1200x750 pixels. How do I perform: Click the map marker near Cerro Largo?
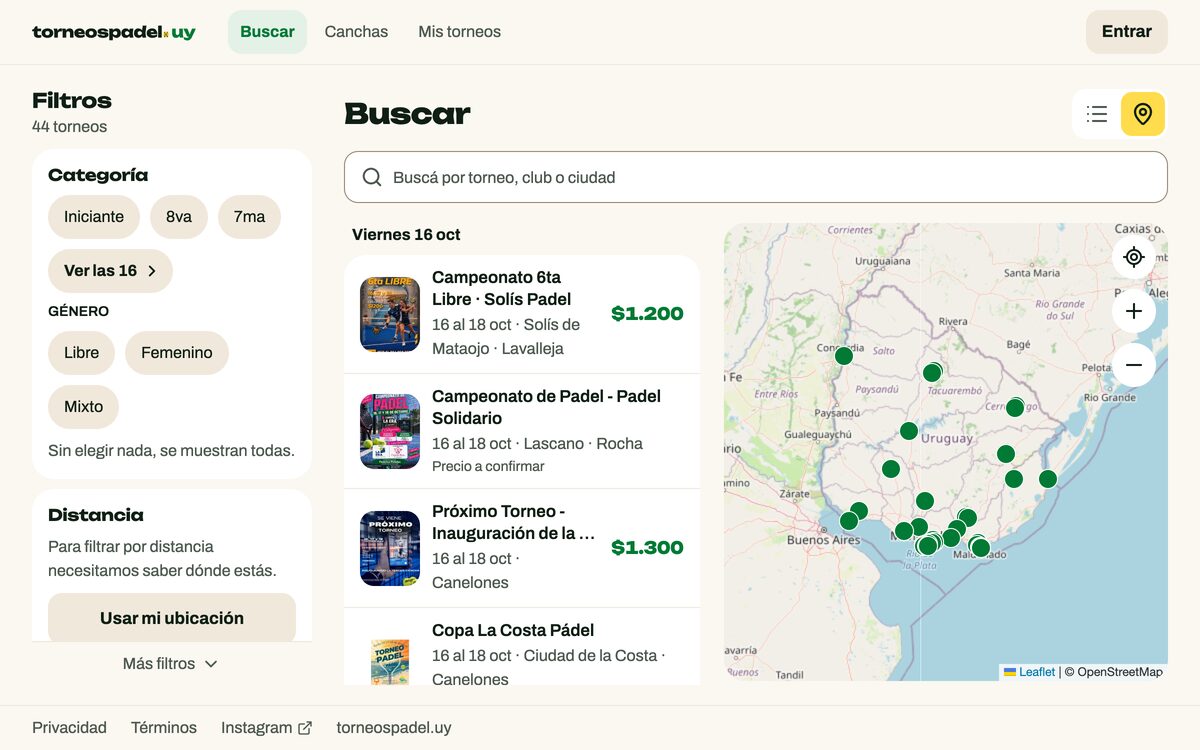(x=1015, y=407)
